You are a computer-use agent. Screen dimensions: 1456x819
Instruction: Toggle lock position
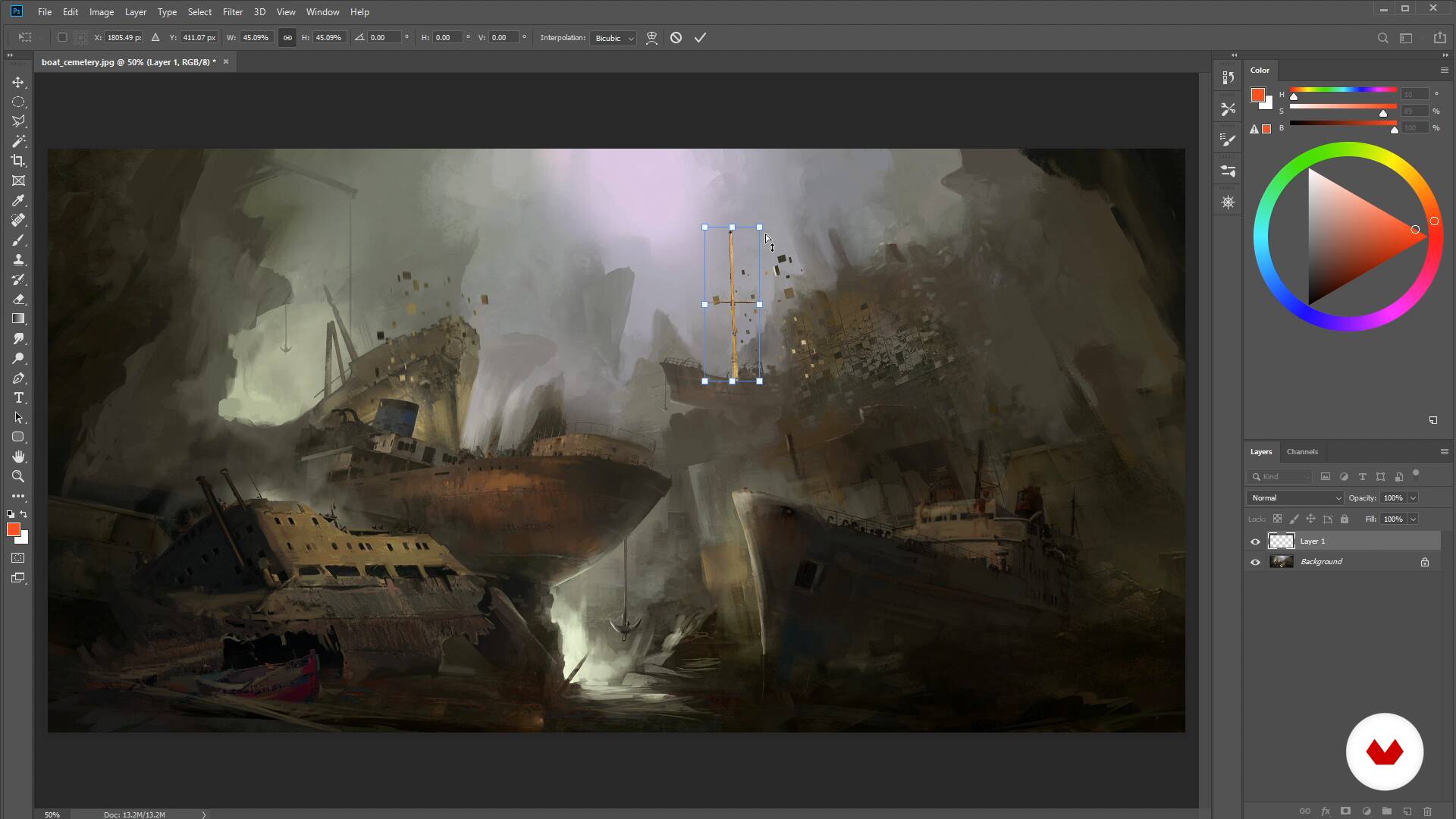1311,519
